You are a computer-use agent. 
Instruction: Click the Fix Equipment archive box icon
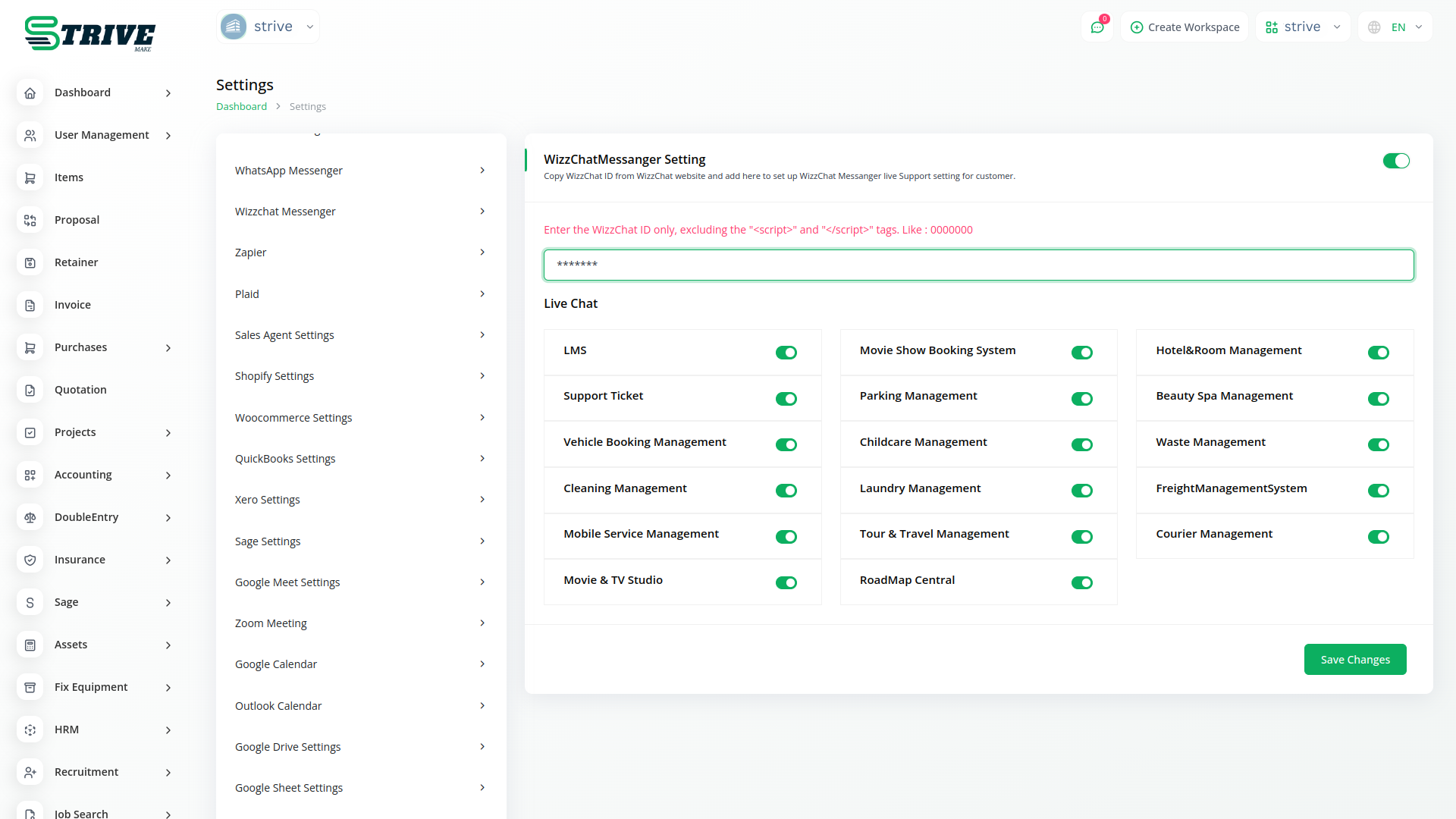(x=30, y=687)
